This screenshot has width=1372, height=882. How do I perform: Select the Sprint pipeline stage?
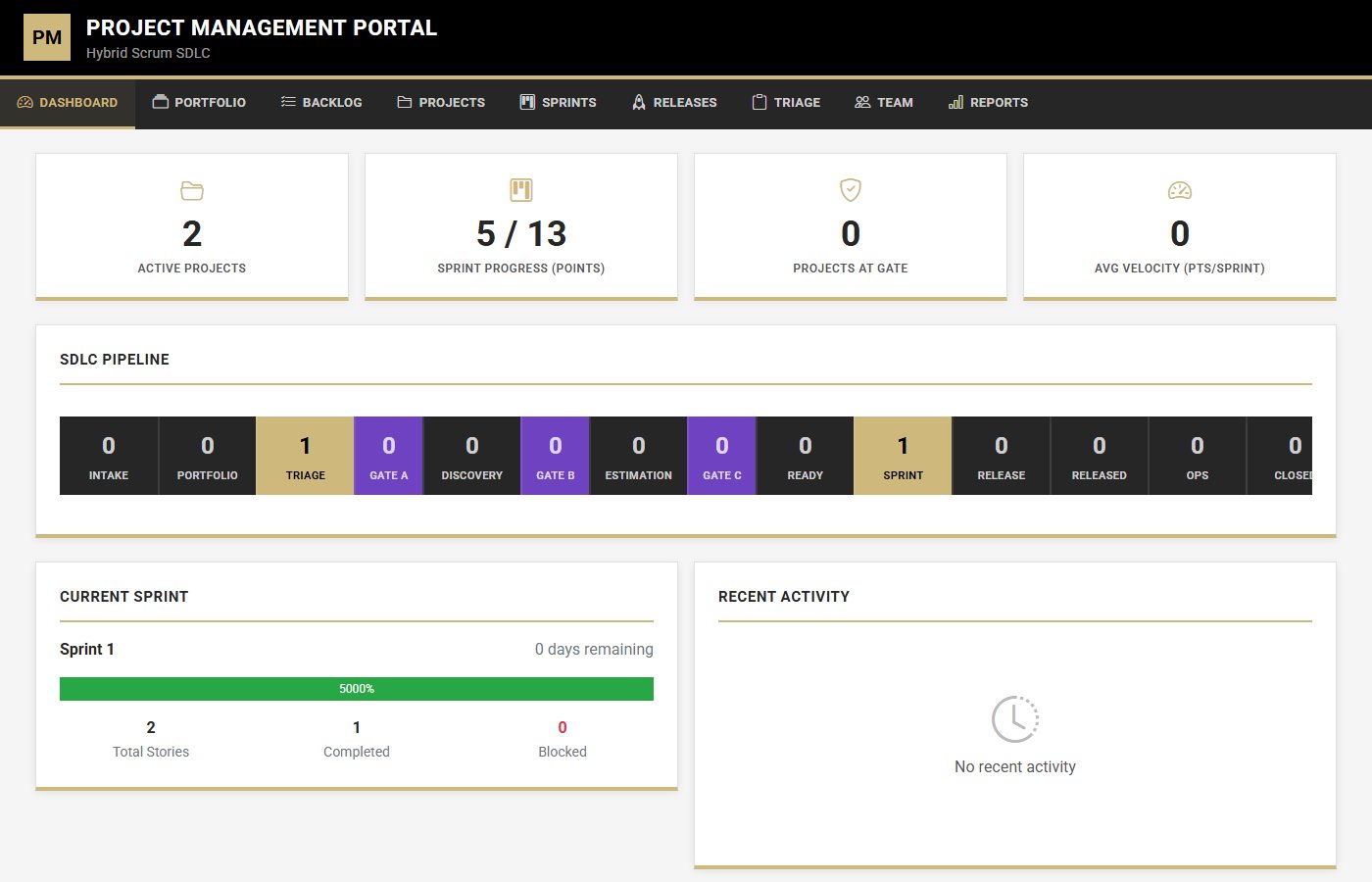pyautogui.click(x=903, y=456)
